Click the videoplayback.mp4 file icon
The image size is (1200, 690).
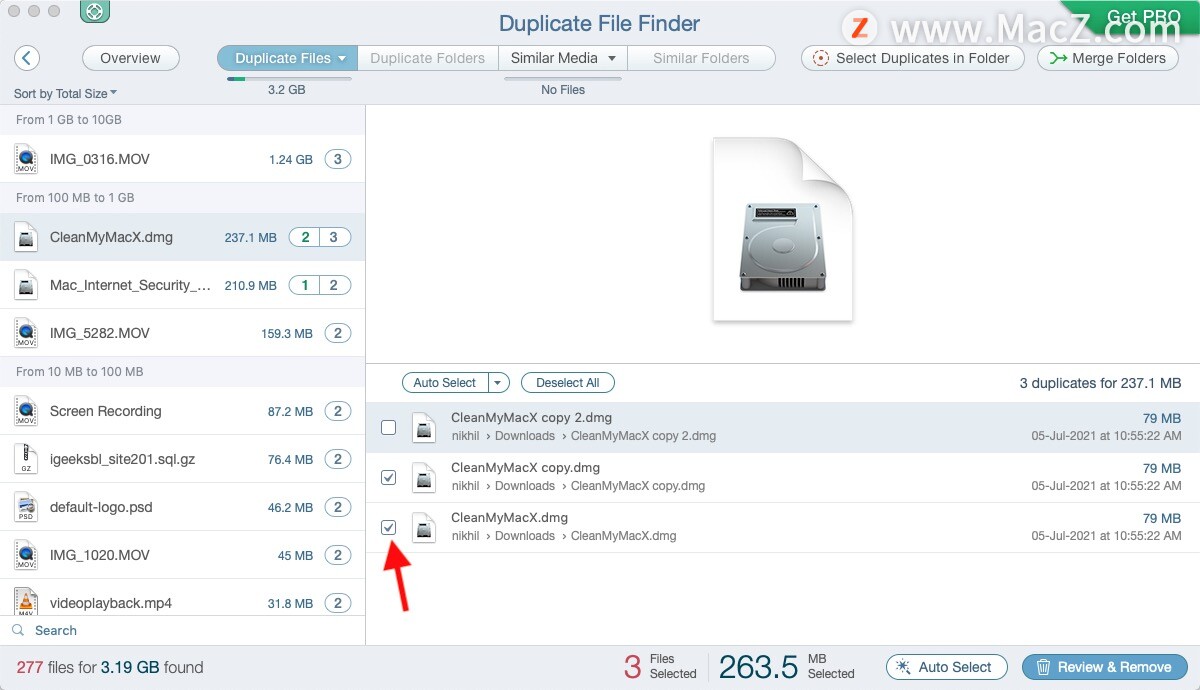pos(25,601)
